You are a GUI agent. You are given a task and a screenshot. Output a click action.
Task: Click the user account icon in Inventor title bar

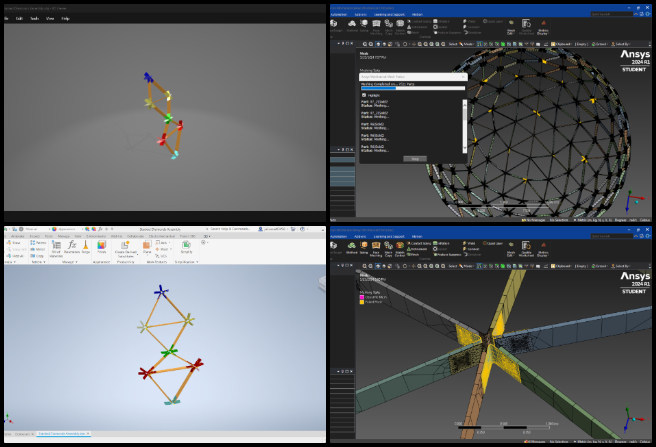pyautogui.click(x=261, y=229)
